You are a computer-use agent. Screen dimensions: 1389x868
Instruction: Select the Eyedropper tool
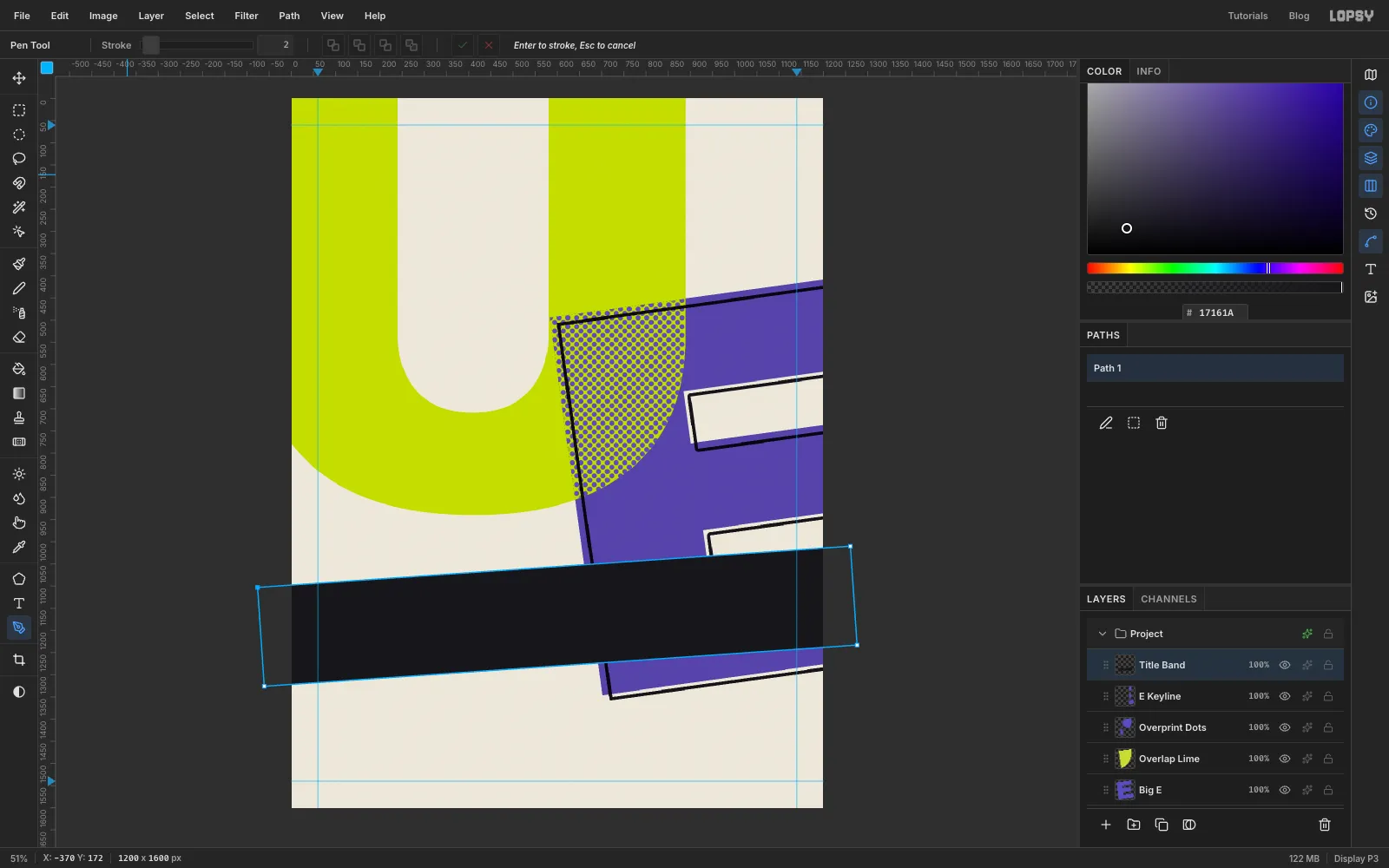click(19, 547)
